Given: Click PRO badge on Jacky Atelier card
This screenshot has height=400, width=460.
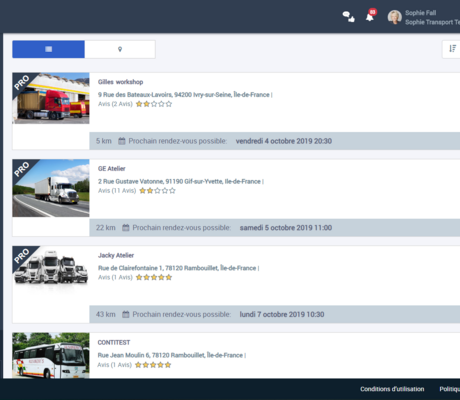Looking at the screenshot, I should pos(22,256).
